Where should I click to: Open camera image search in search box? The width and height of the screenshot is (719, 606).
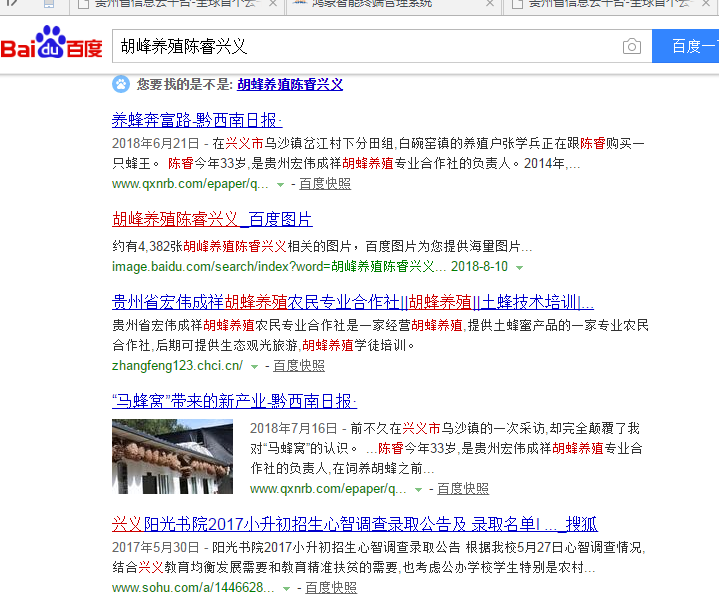[631, 47]
